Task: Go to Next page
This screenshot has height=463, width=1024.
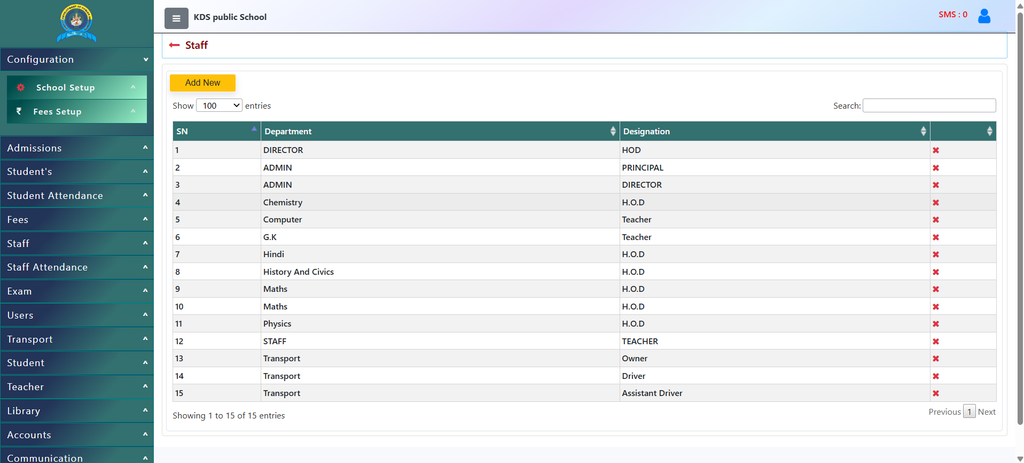Action: point(986,412)
